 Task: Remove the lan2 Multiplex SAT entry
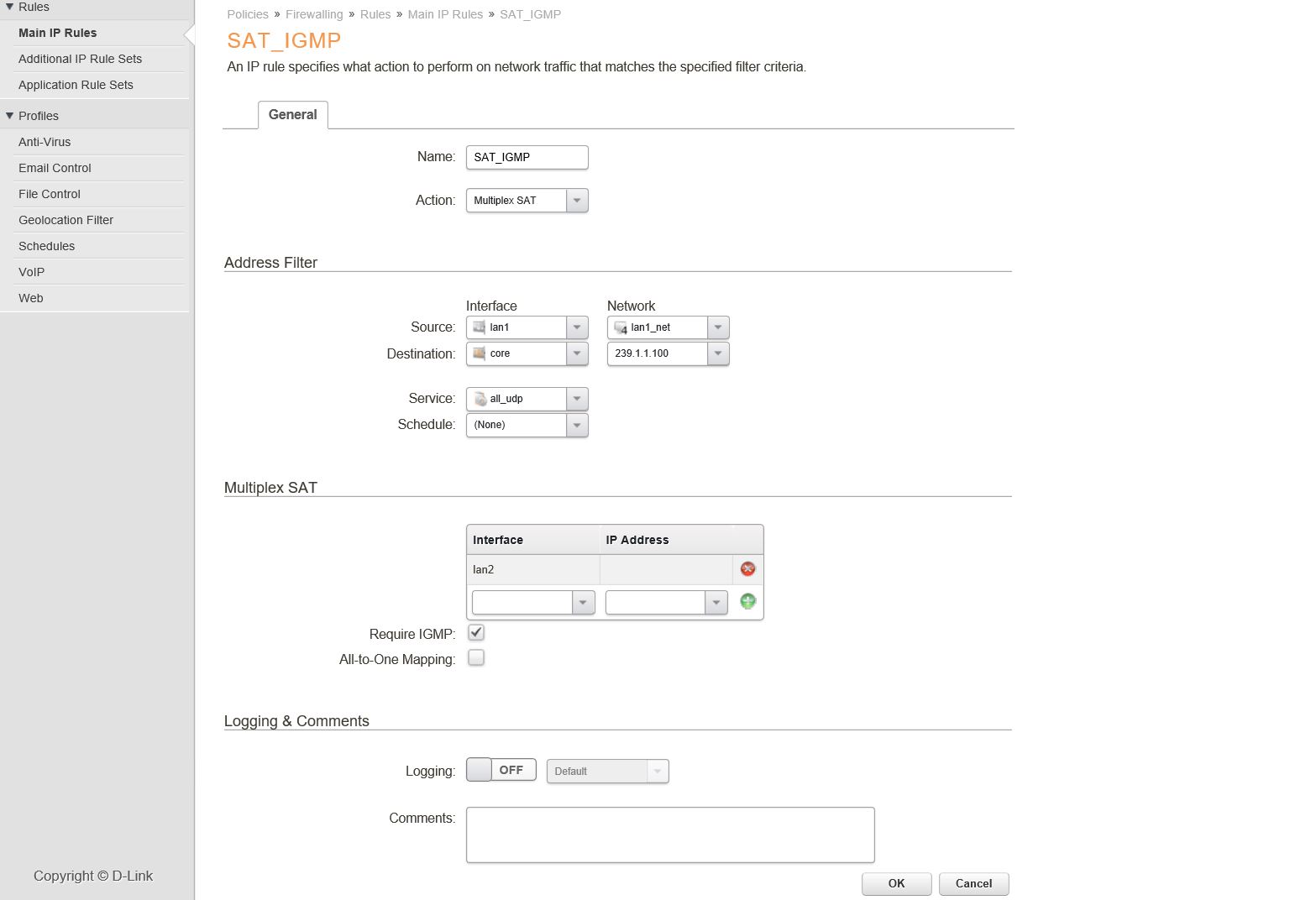tap(747, 569)
